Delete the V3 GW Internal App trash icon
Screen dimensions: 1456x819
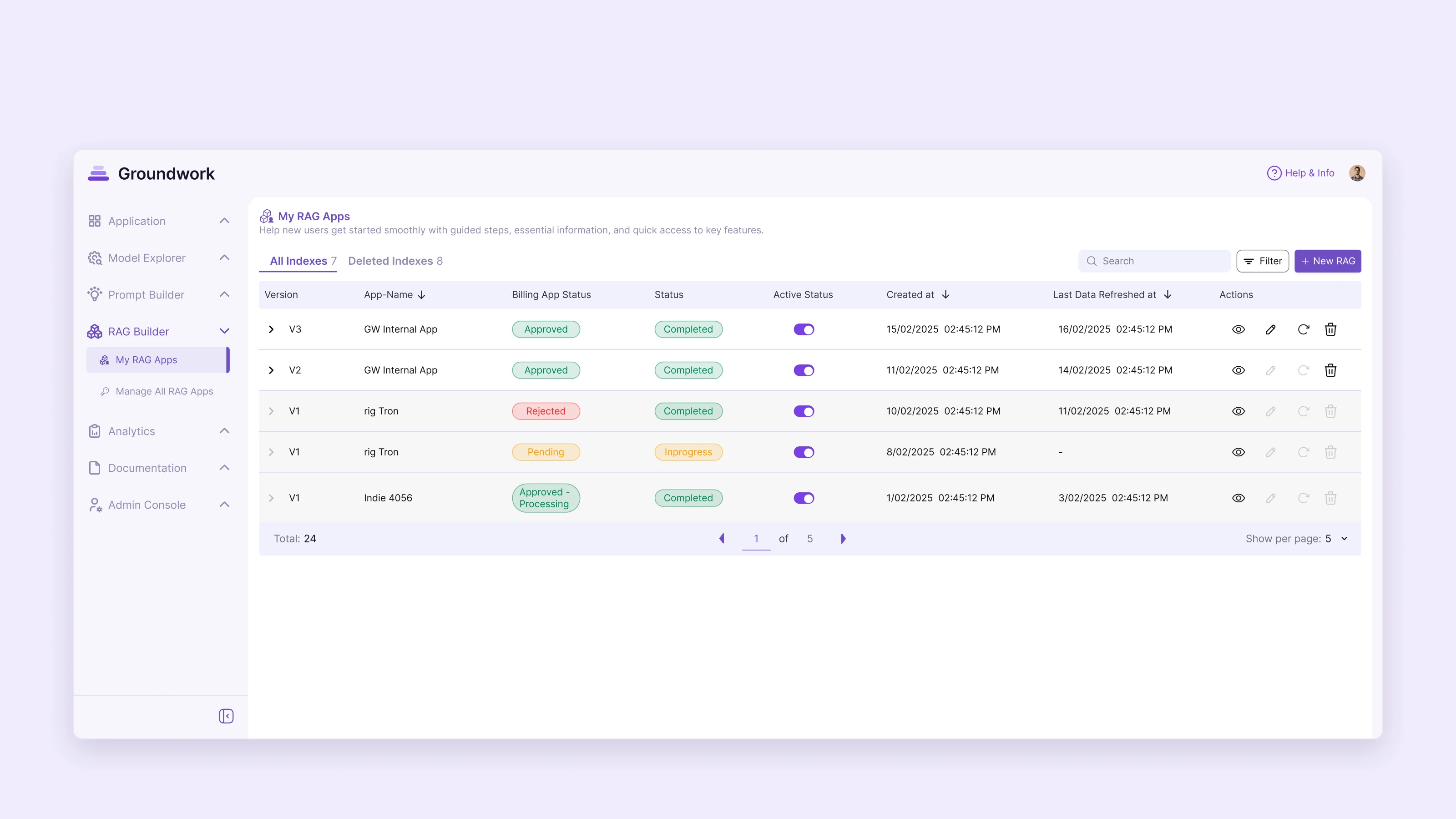click(1330, 329)
